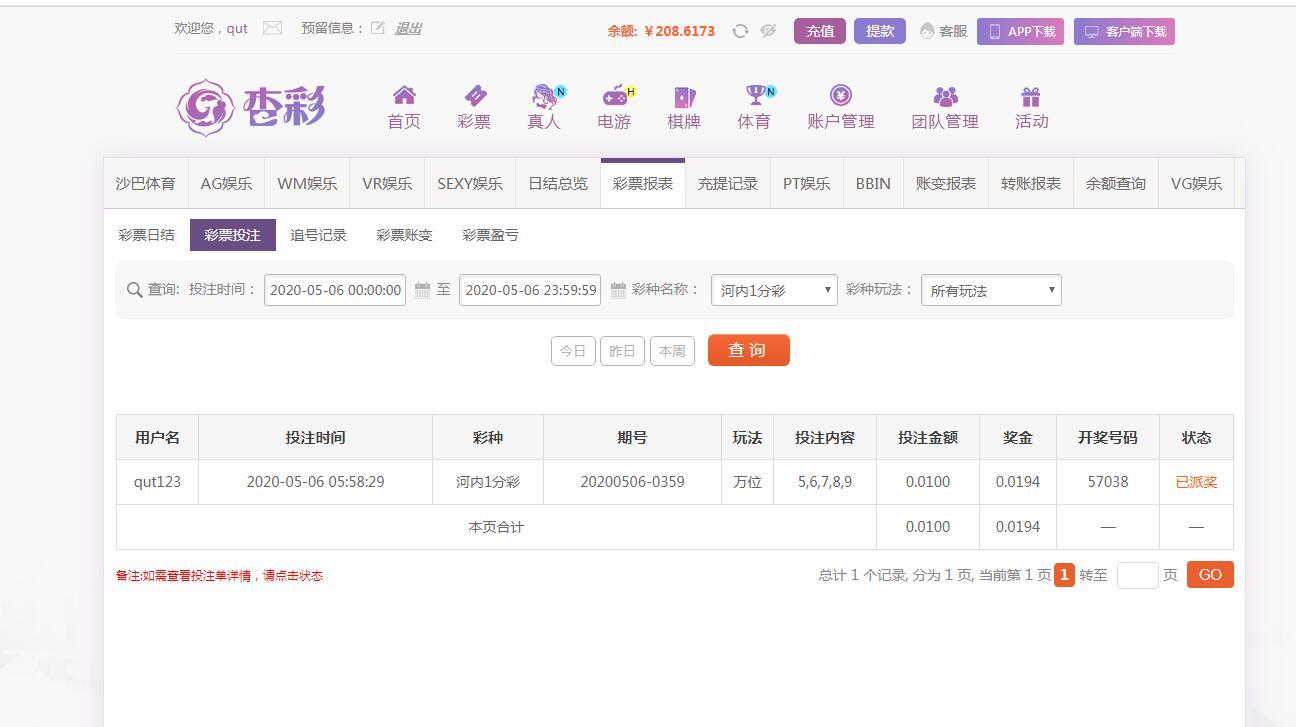Select the 彩票投注 sub-tab
The width and height of the screenshot is (1296, 727).
[232, 235]
